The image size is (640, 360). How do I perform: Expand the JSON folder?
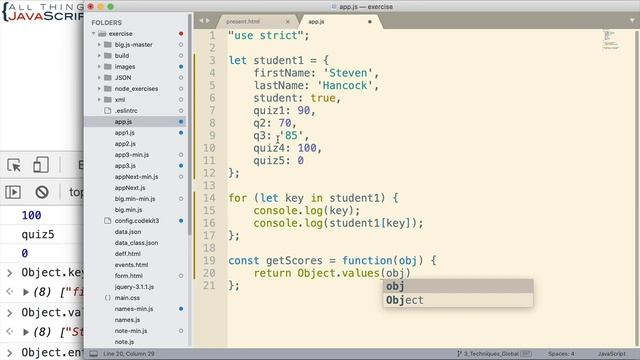pyautogui.click(x=99, y=78)
